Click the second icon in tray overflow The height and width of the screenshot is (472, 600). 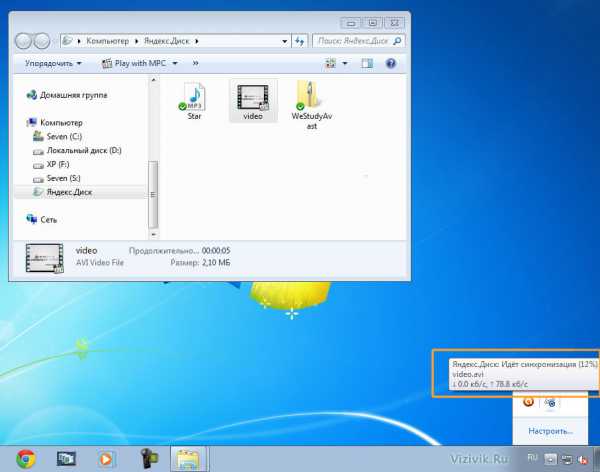point(550,403)
